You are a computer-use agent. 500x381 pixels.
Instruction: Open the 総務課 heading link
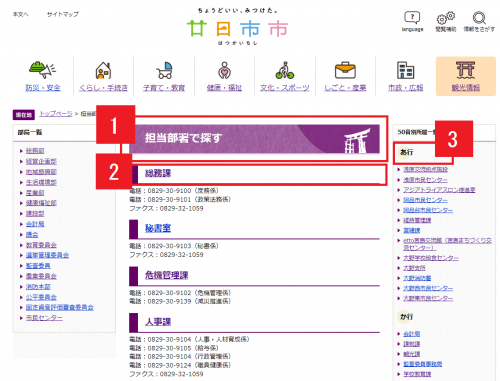158,173
